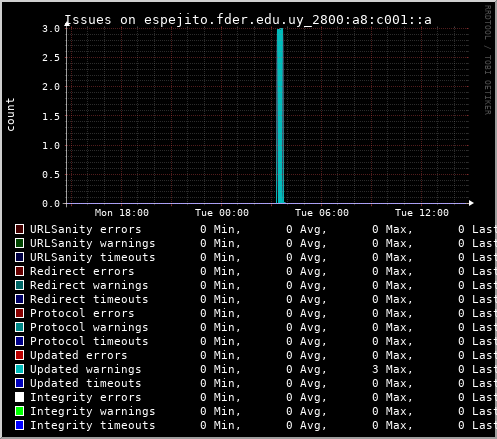Click the Integrity timeouts blue swatch
The image size is (497, 439).
pos(19,425)
